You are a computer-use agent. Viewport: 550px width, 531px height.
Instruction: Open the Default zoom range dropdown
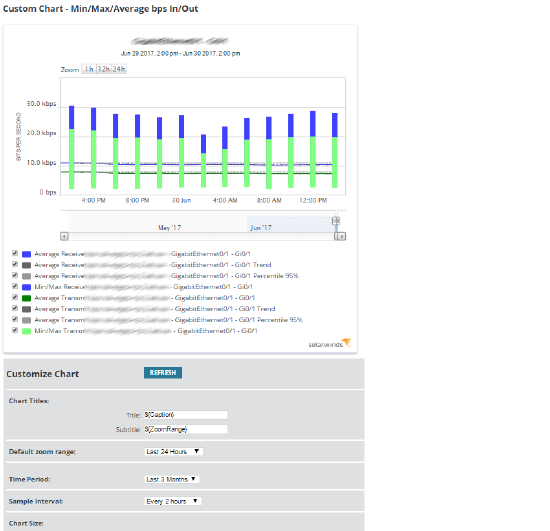click(174, 451)
